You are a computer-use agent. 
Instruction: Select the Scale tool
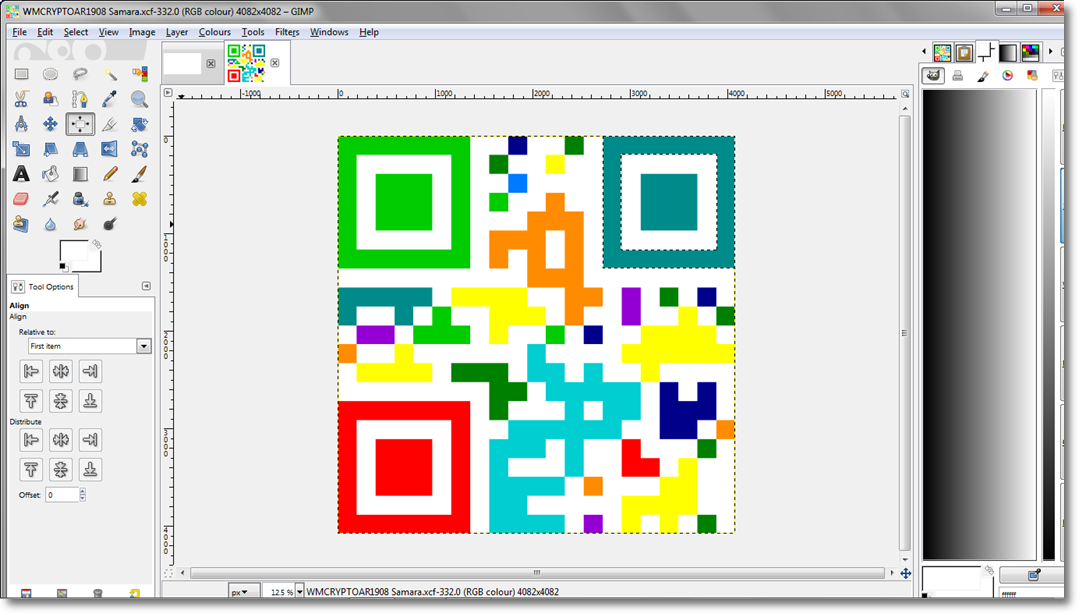point(21,149)
